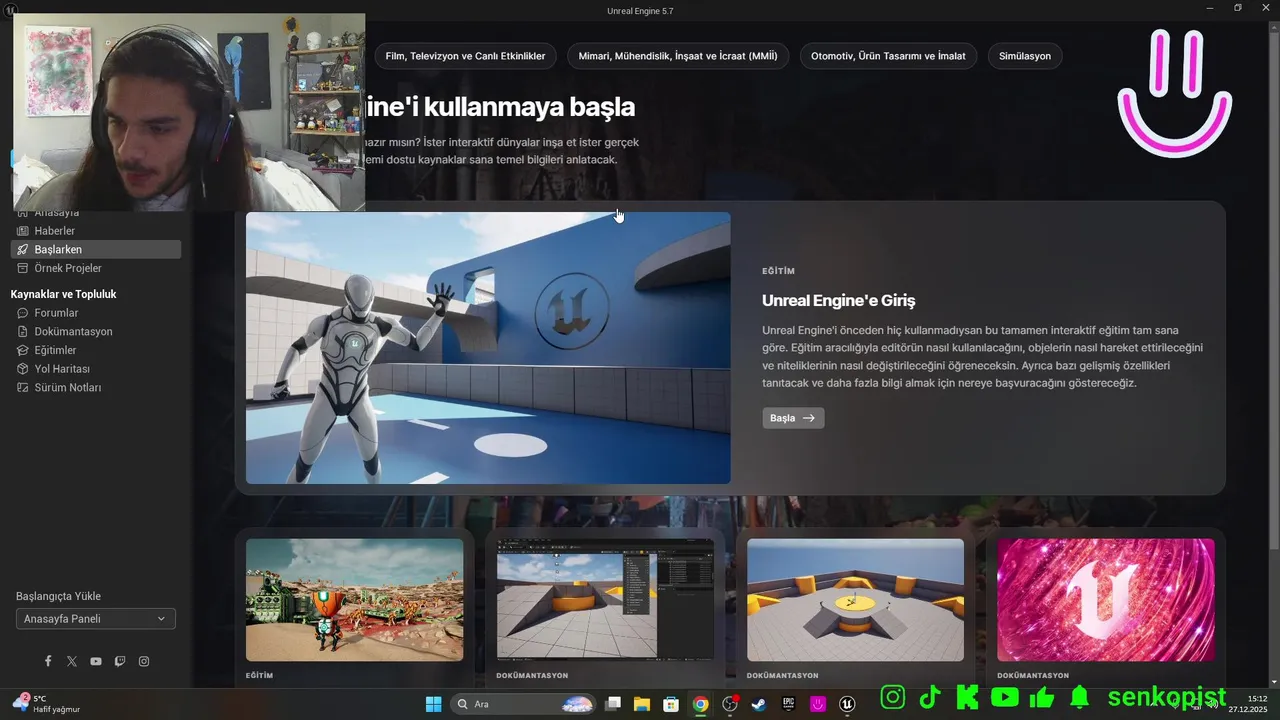Click Windows Start button

click(433, 704)
